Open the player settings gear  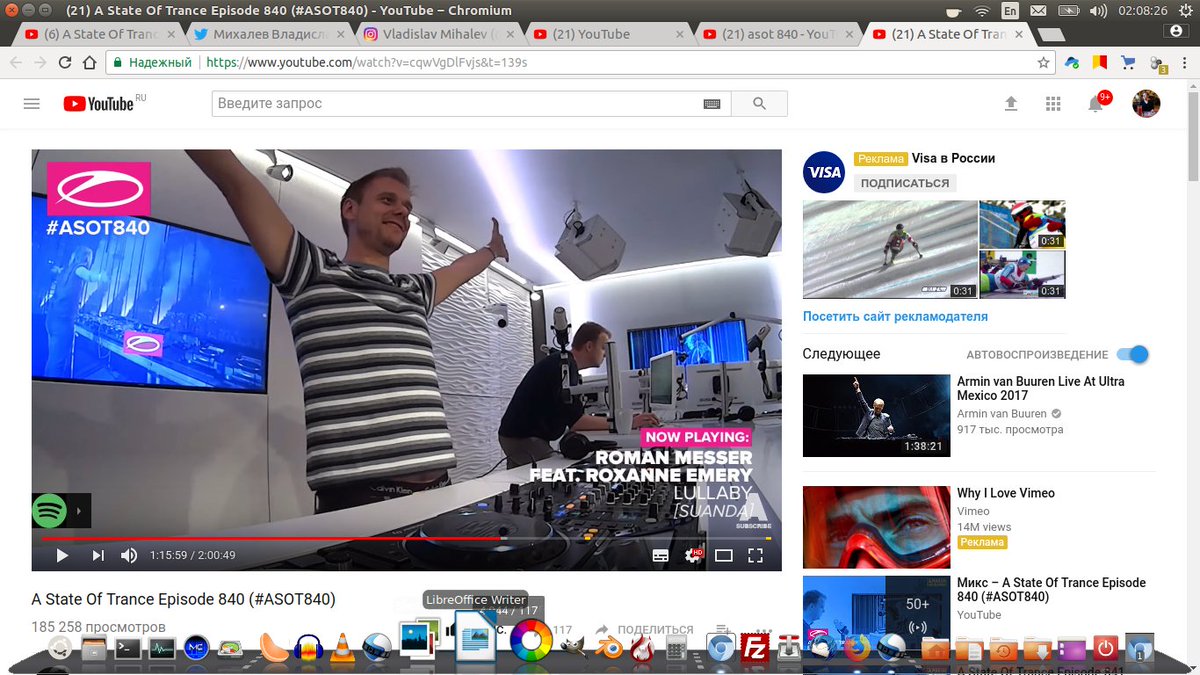point(692,555)
